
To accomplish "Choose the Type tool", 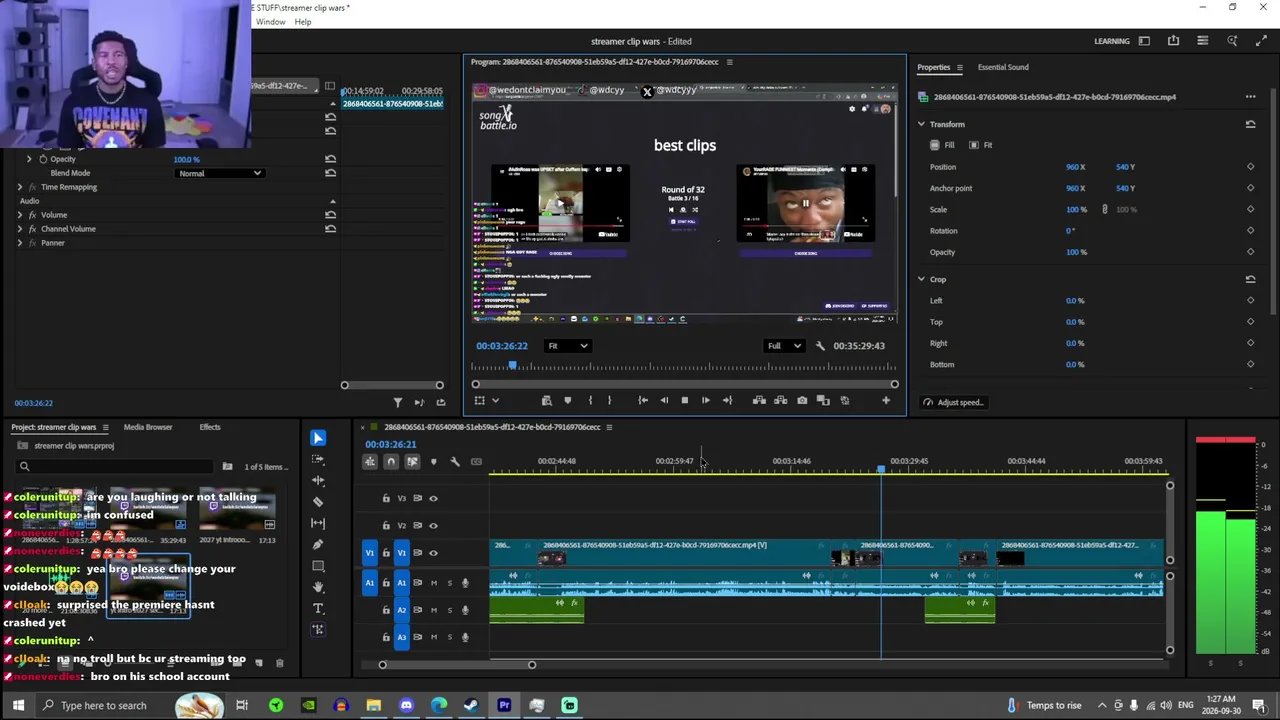I will pos(318,608).
